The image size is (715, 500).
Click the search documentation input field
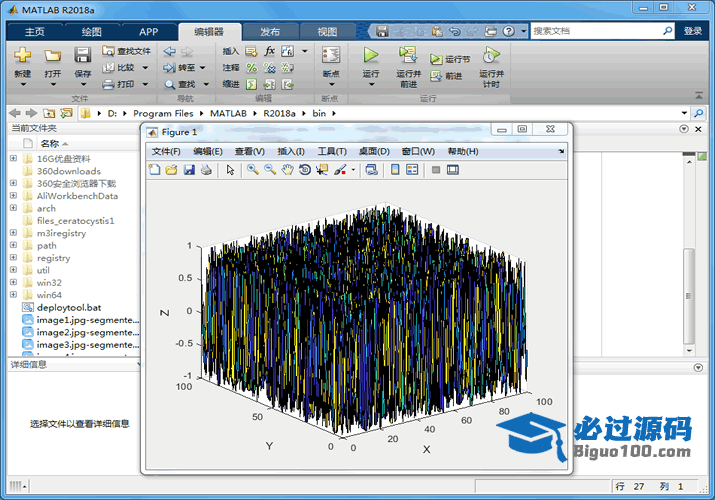(x=596, y=31)
